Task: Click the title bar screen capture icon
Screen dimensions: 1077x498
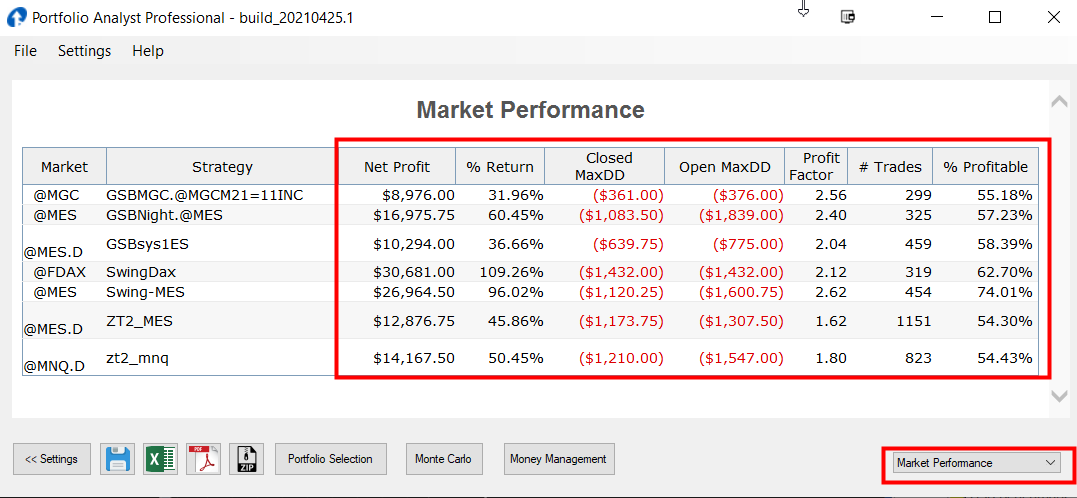Action: point(849,17)
